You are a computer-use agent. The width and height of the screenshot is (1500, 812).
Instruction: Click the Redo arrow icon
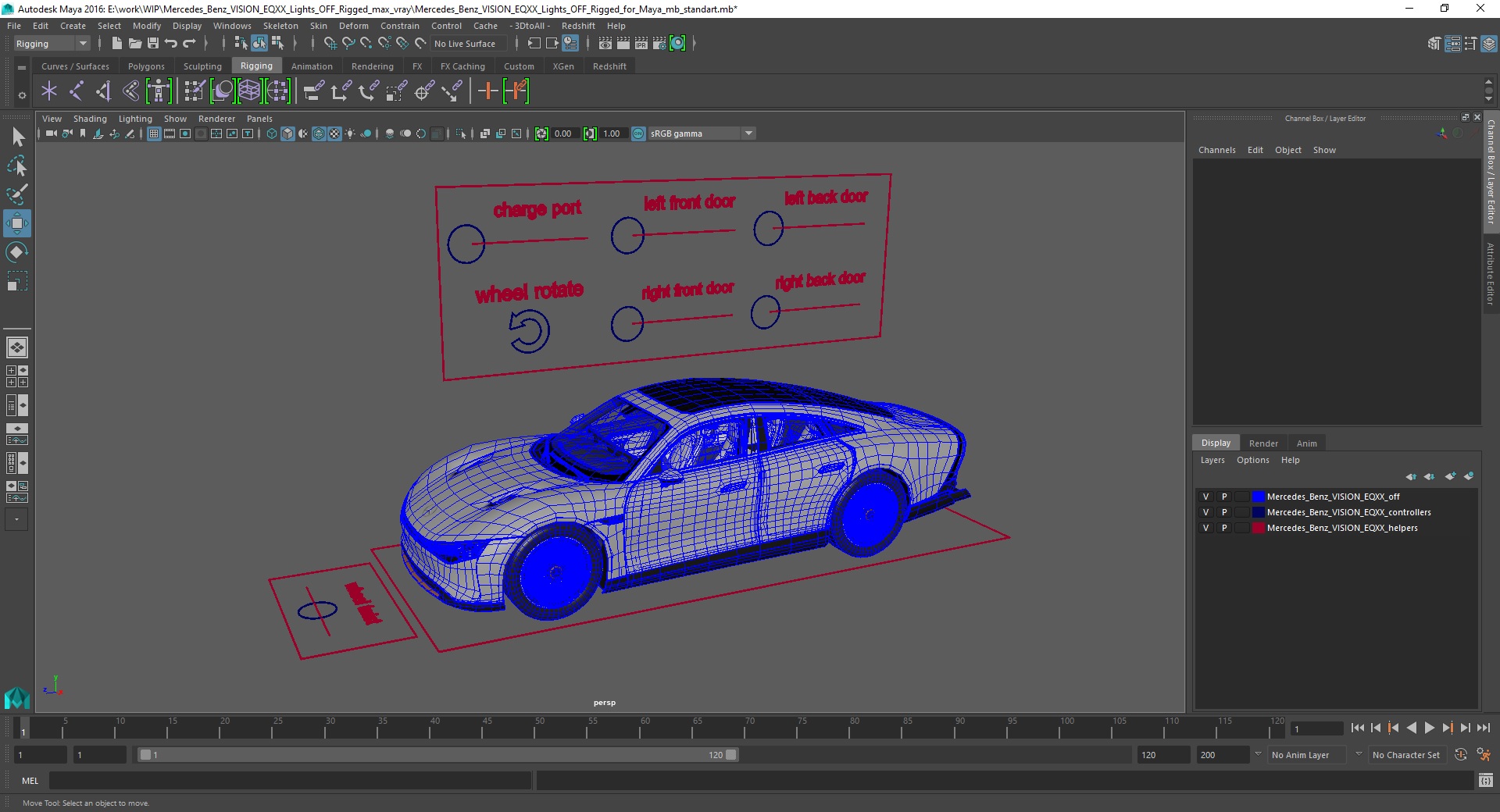point(189,44)
